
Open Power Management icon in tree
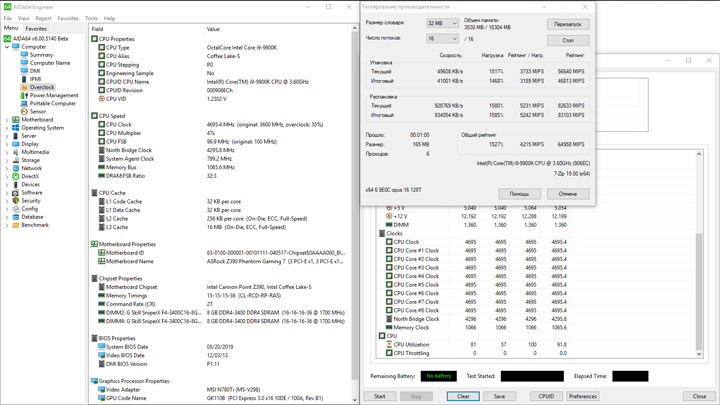coord(24,96)
